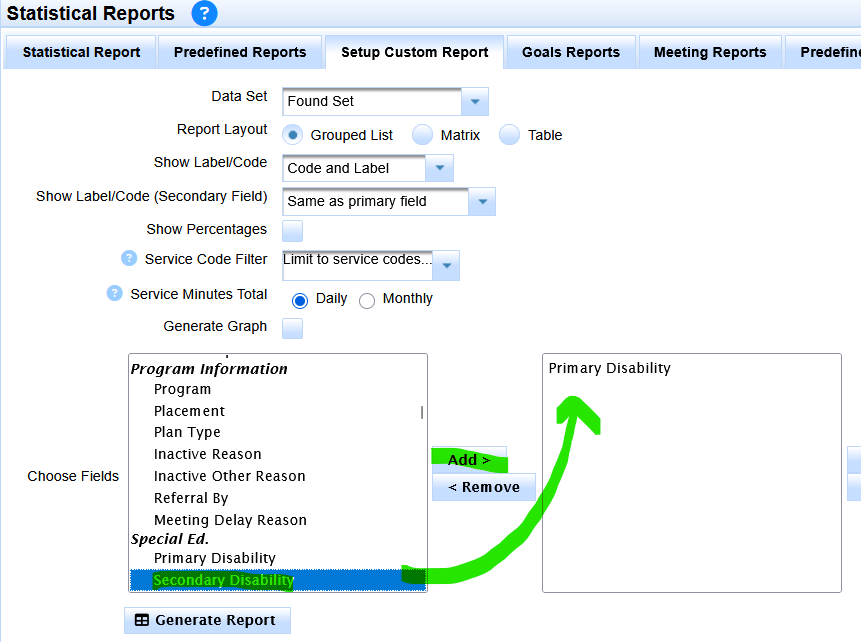The height and width of the screenshot is (642, 861).
Task: Open Secondary Field label/code dropdown arrow
Action: pyautogui.click(x=482, y=202)
